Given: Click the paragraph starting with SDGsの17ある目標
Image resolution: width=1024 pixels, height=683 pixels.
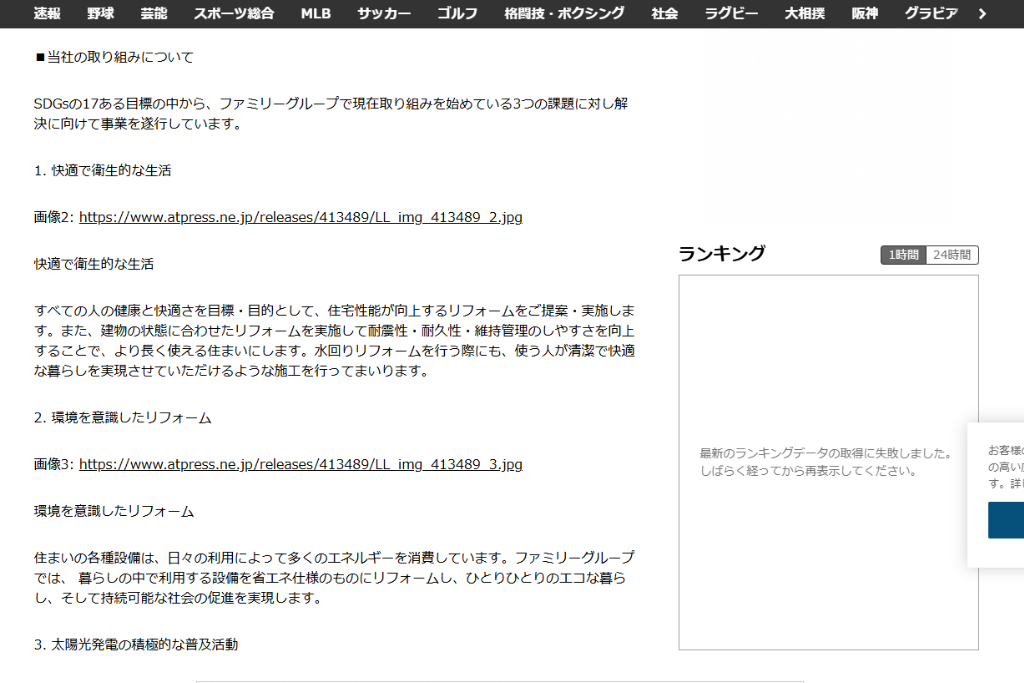Looking at the screenshot, I should [331, 114].
